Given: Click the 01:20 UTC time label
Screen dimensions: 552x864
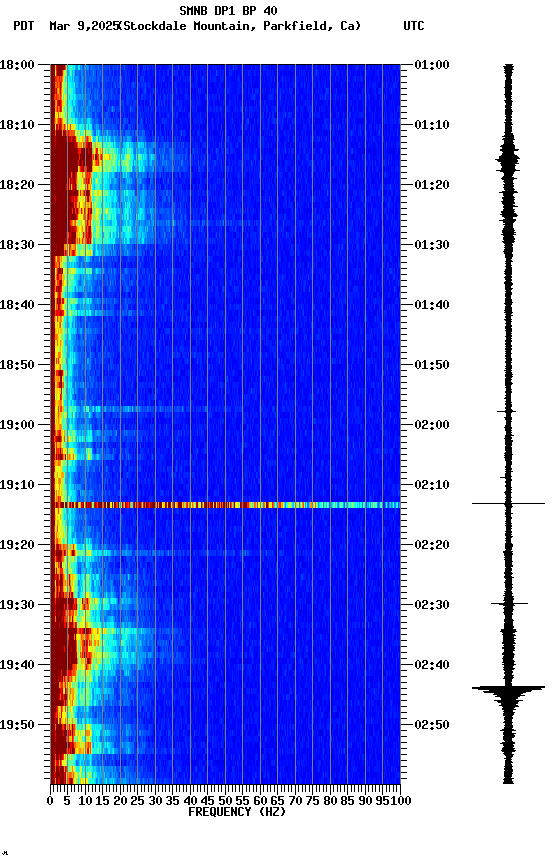Looking at the screenshot, I should [432, 185].
